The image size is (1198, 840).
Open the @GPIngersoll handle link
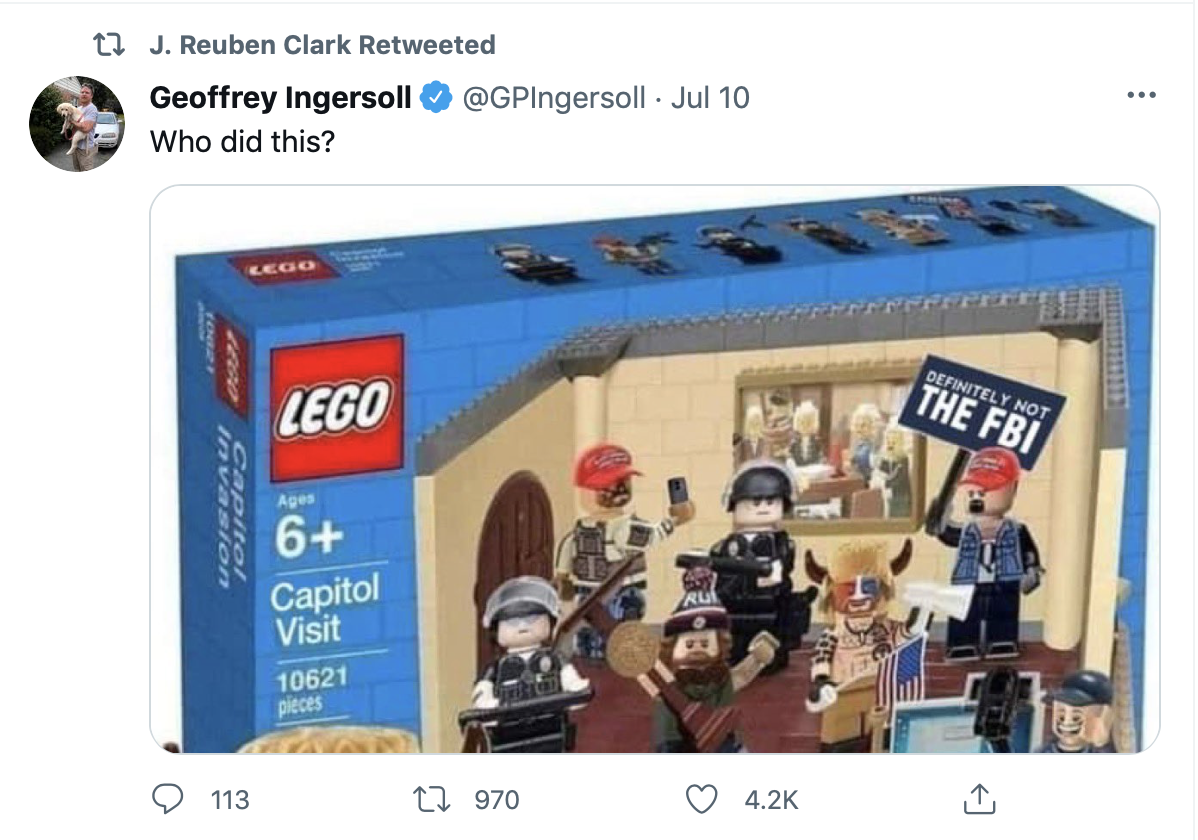[x=552, y=98]
